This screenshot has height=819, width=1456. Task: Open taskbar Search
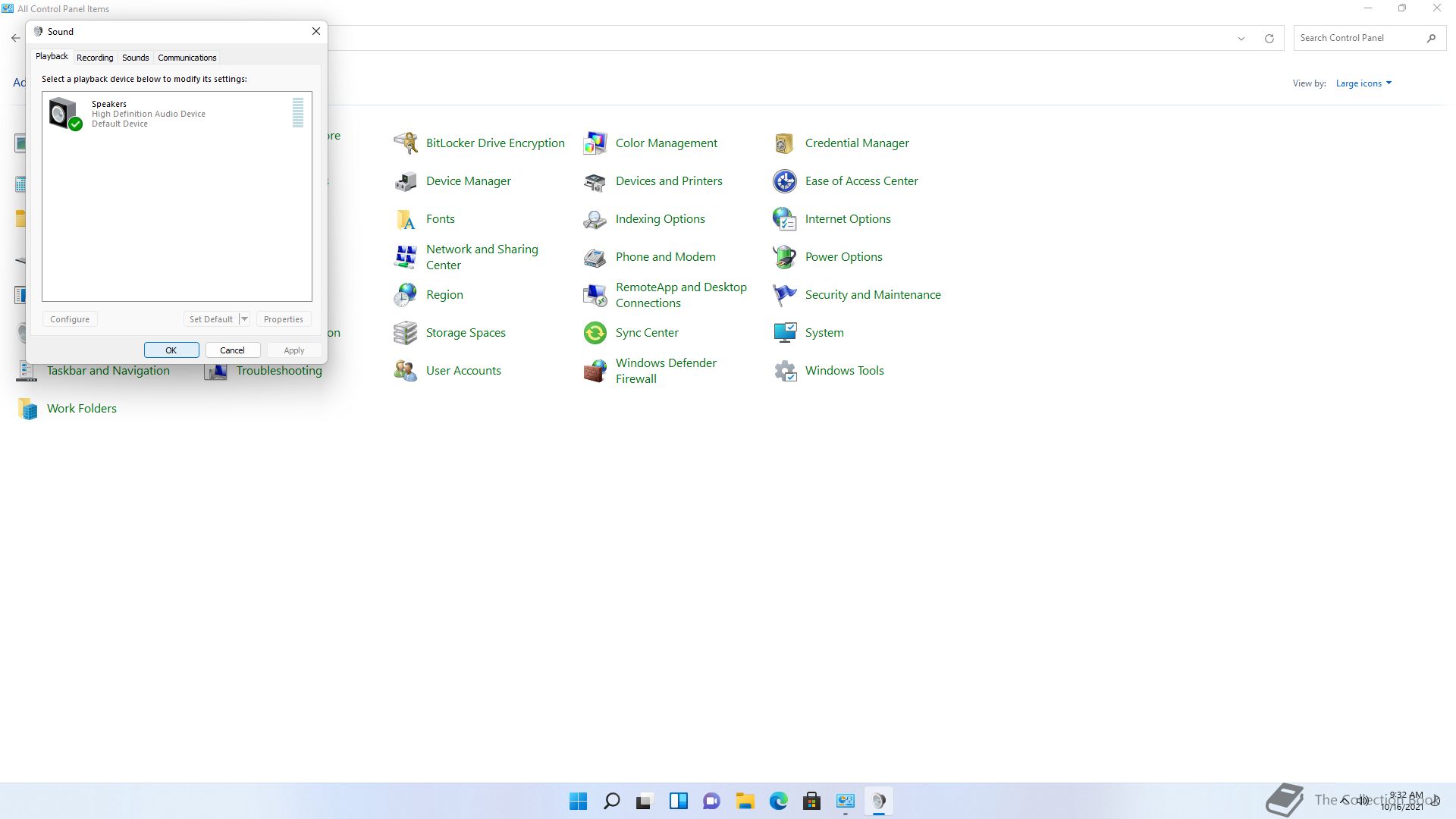[x=611, y=801]
